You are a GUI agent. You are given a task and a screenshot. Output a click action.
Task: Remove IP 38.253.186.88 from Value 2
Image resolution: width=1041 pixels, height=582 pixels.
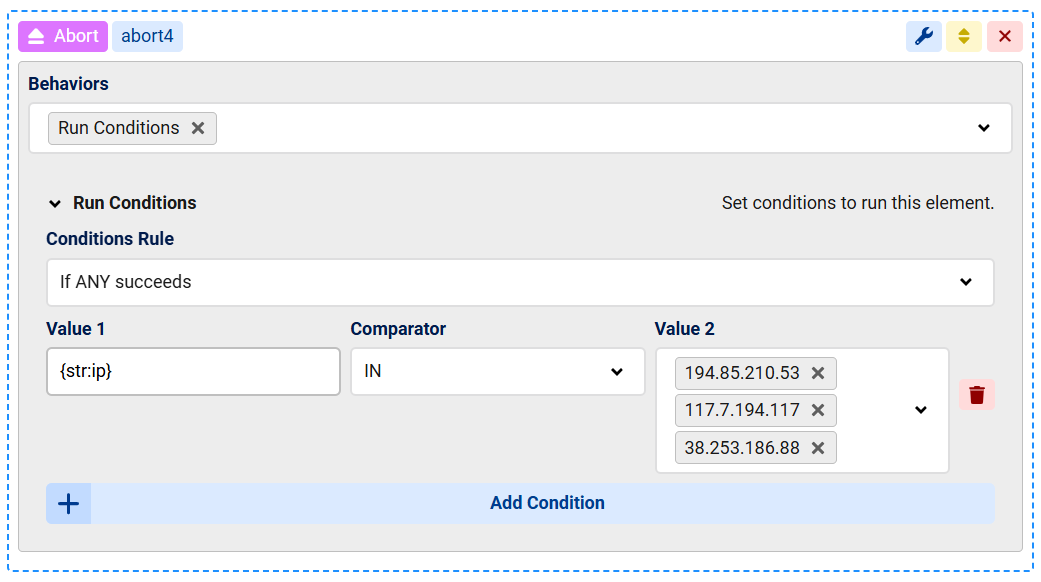817,447
